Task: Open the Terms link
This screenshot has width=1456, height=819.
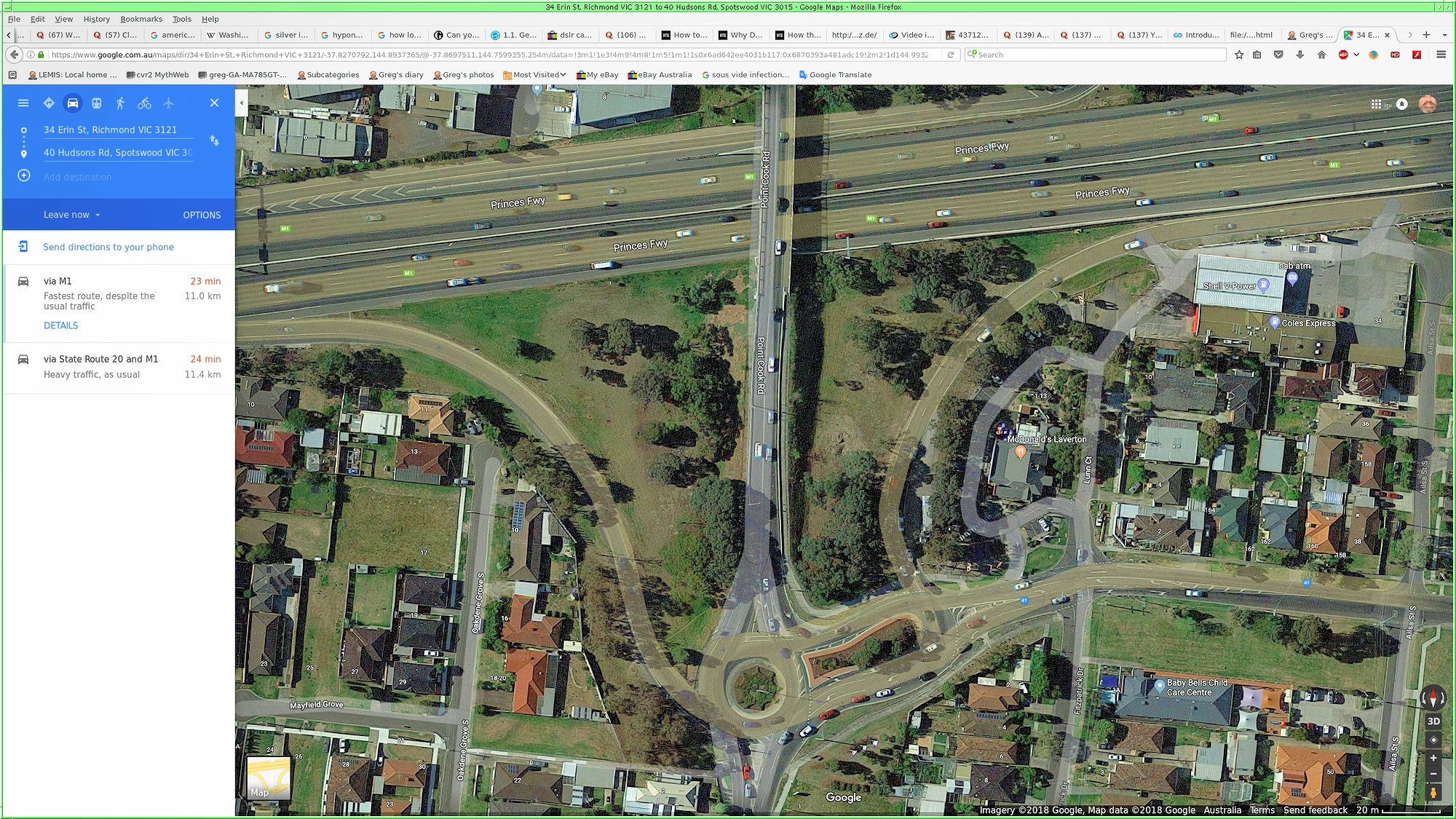Action: click(1262, 810)
